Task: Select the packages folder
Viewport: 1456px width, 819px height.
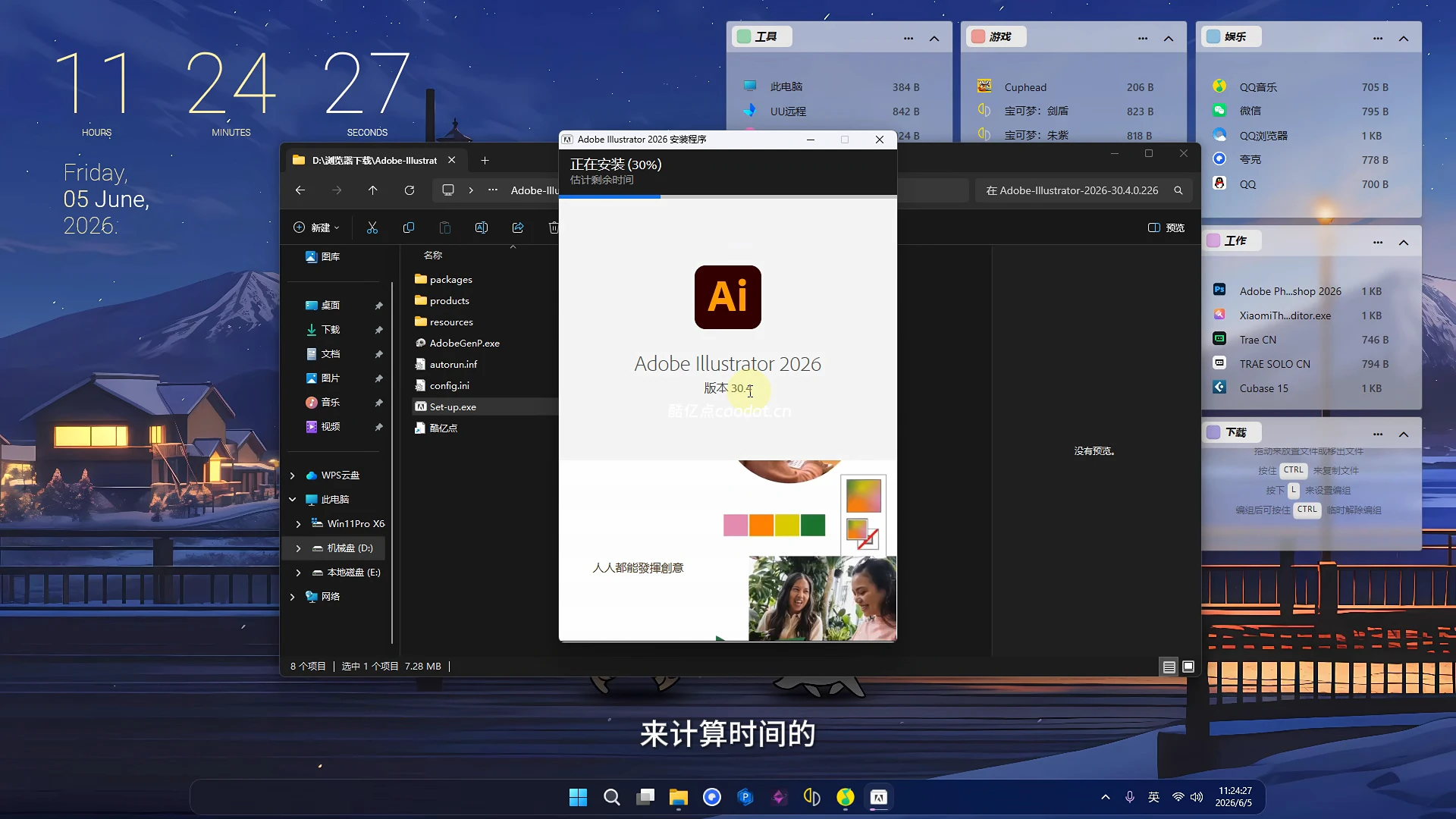Action: (451, 280)
